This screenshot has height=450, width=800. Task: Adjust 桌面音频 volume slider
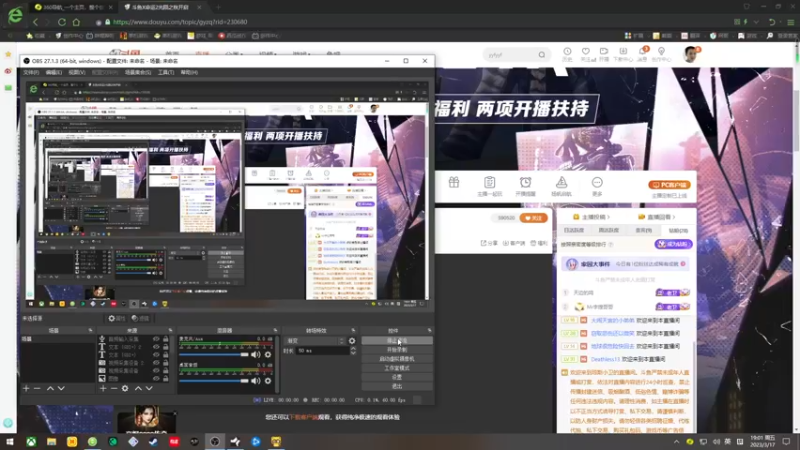click(213, 381)
